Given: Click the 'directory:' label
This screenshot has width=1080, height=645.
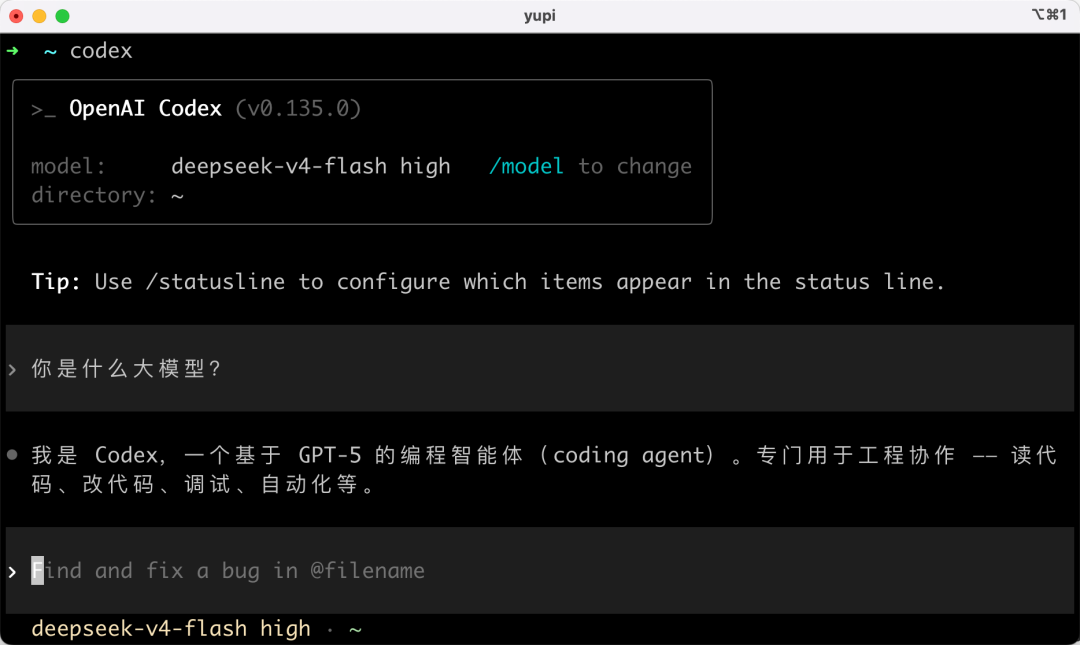Looking at the screenshot, I should coord(94,195).
